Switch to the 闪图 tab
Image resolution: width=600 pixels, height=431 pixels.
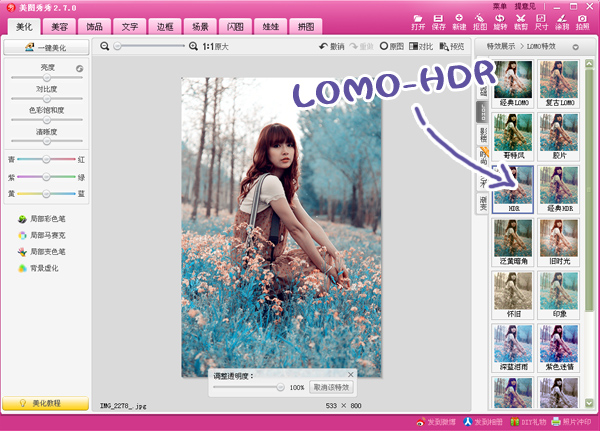[x=235, y=27]
